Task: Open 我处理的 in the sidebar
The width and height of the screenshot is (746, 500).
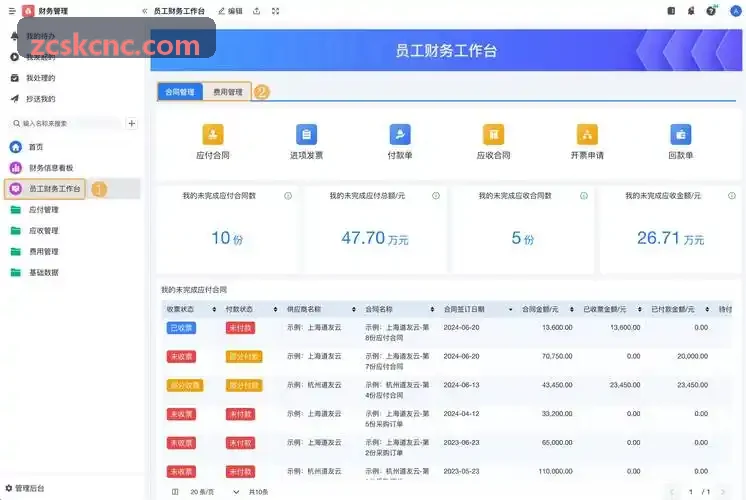Action: 40,78
